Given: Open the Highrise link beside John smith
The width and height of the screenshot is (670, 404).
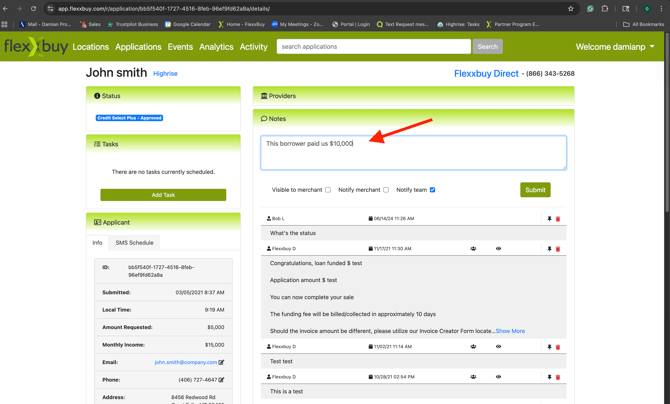Looking at the screenshot, I should tap(165, 73).
